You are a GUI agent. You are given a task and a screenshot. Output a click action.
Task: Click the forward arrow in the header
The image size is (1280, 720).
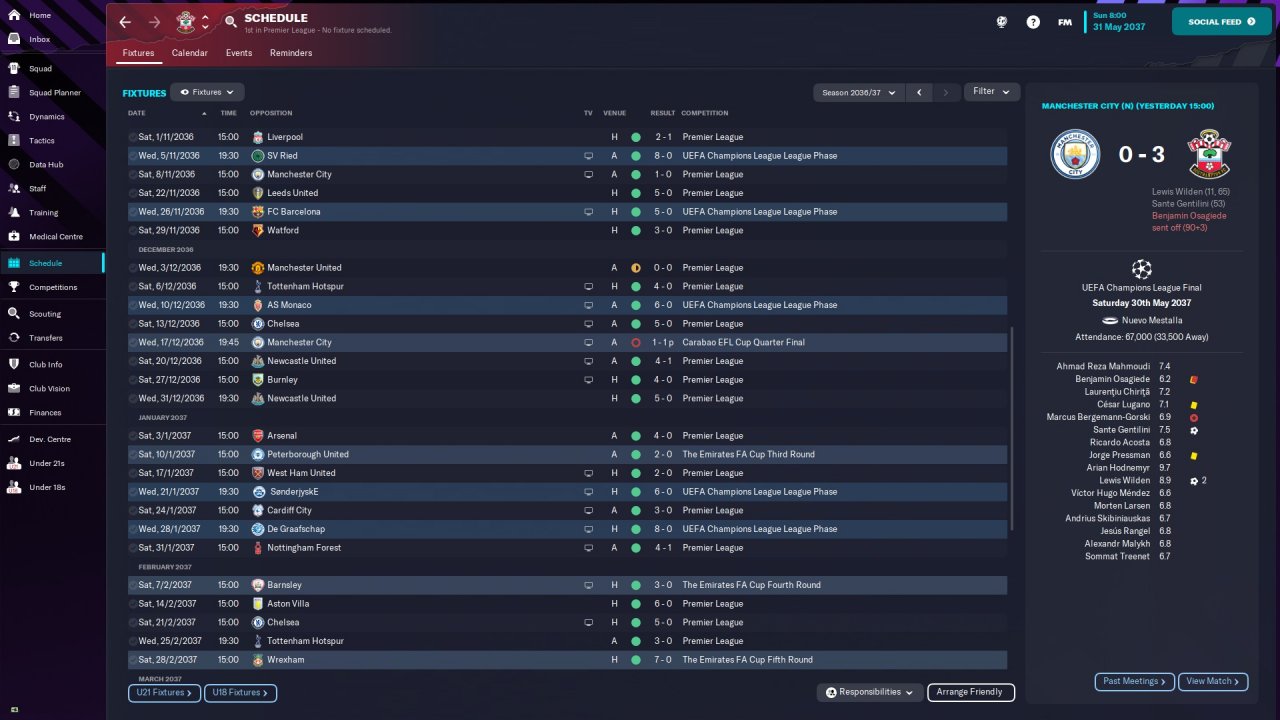(x=154, y=22)
